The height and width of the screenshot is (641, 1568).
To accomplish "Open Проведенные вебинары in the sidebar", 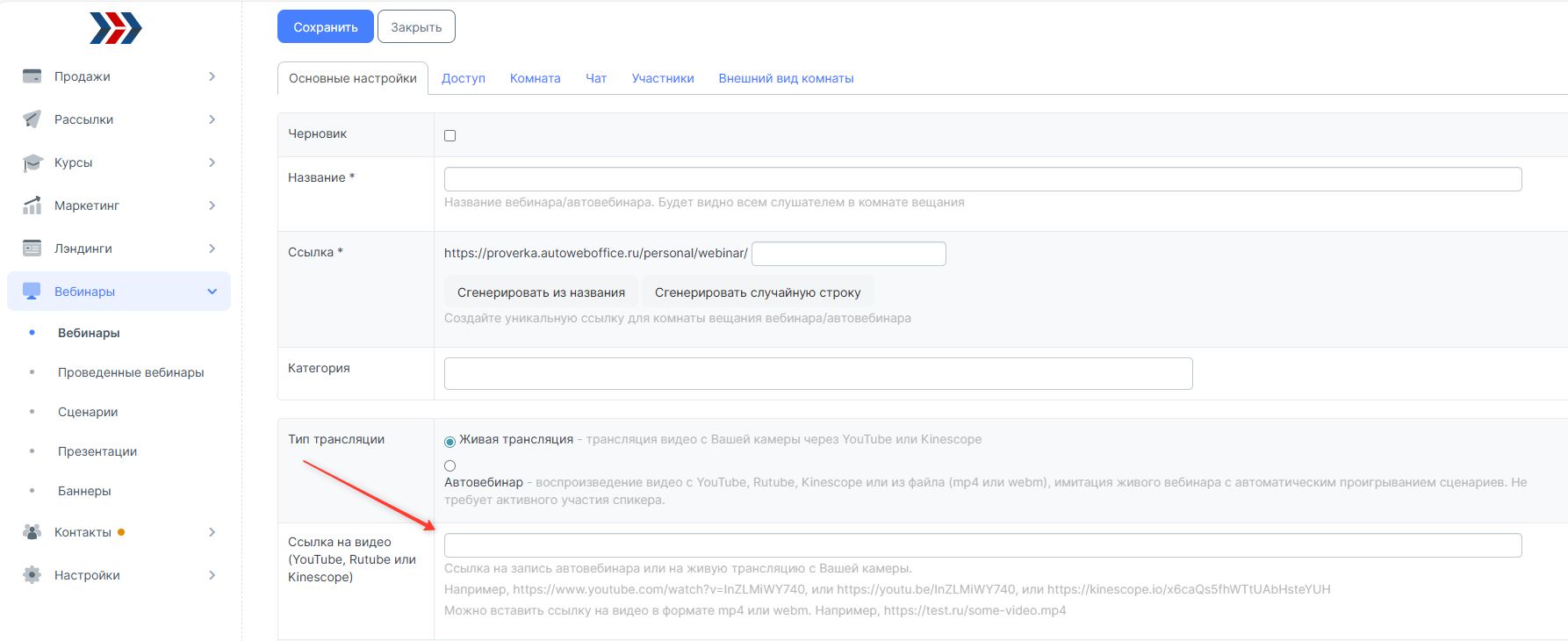I will (x=131, y=372).
